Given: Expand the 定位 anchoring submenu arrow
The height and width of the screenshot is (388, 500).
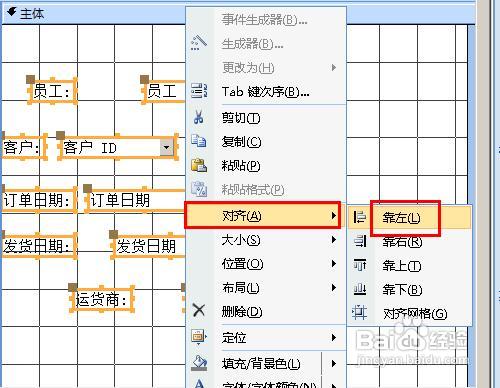Looking at the screenshot, I should click(333, 337).
